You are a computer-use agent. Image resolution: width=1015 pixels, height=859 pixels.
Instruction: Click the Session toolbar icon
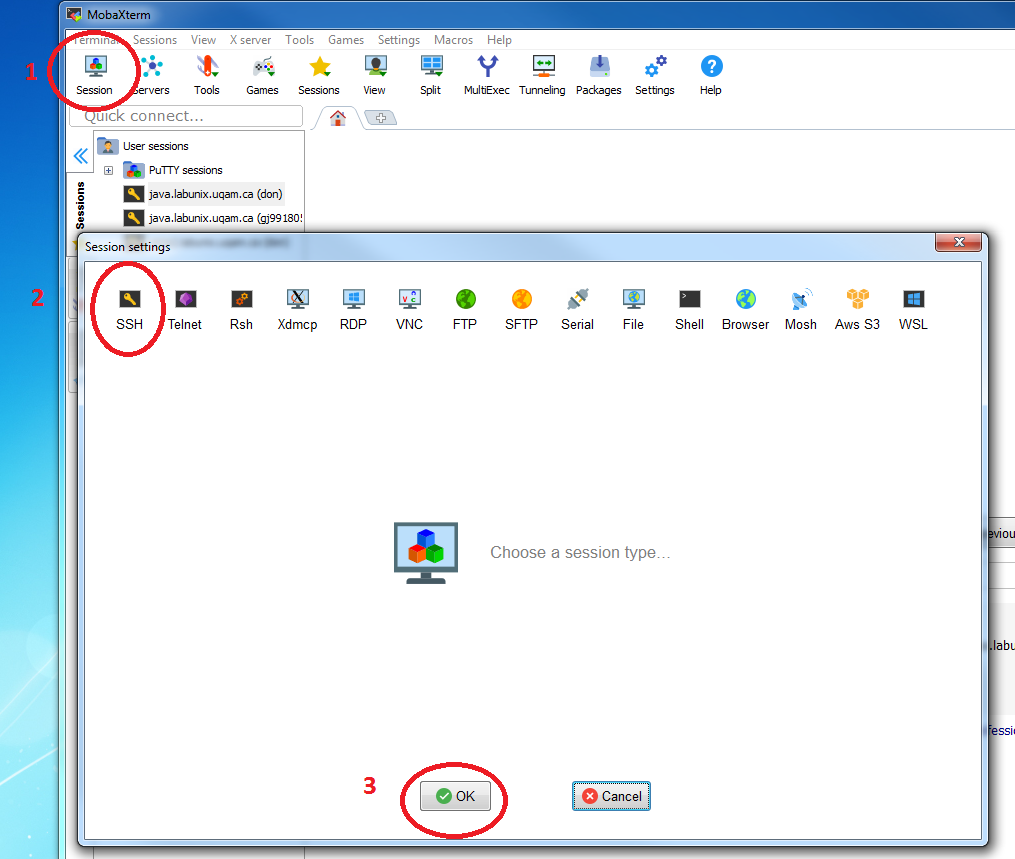[x=95, y=75]
